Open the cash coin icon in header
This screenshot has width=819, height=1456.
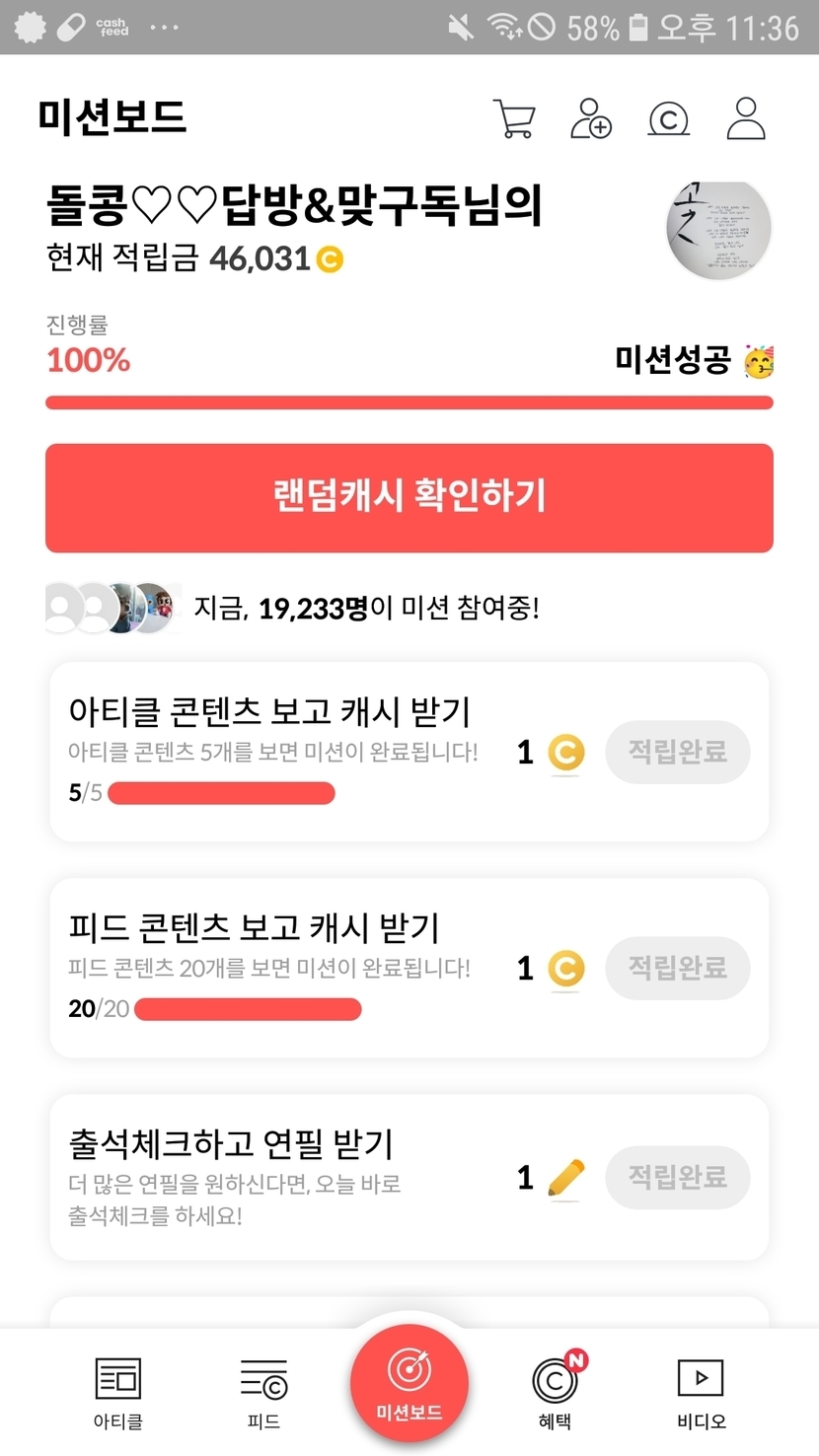coord(668,118)
